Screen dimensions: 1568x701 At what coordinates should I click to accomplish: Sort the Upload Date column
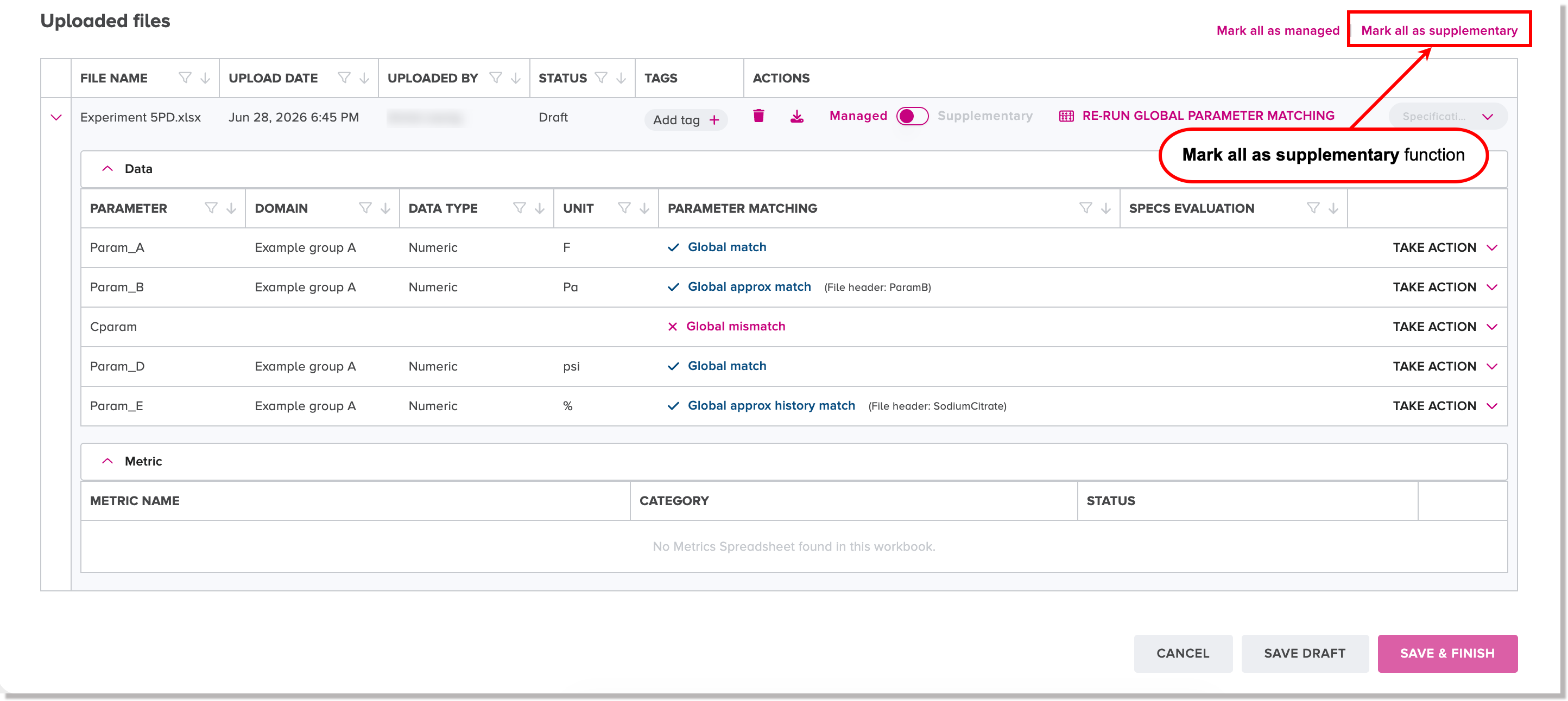click(x=365, y=78)
